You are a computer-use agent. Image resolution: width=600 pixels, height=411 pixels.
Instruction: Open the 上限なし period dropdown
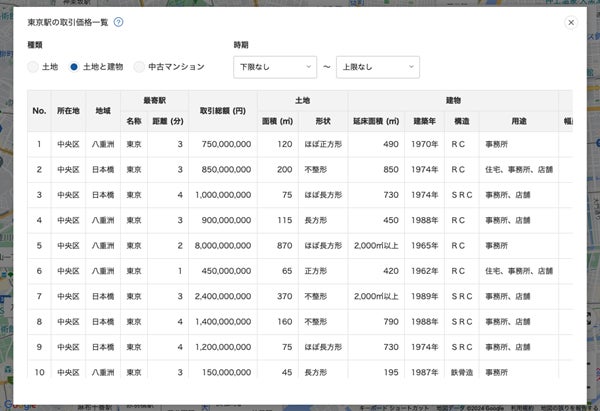378,67
